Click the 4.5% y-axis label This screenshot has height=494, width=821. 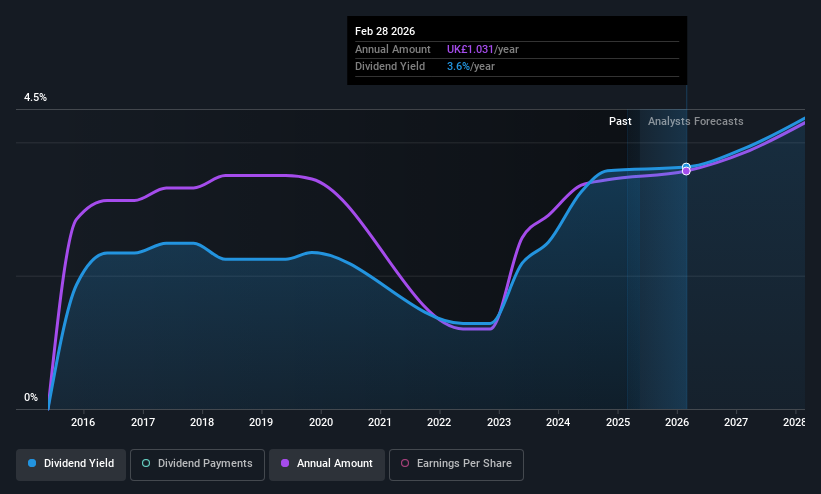(35, 97)
